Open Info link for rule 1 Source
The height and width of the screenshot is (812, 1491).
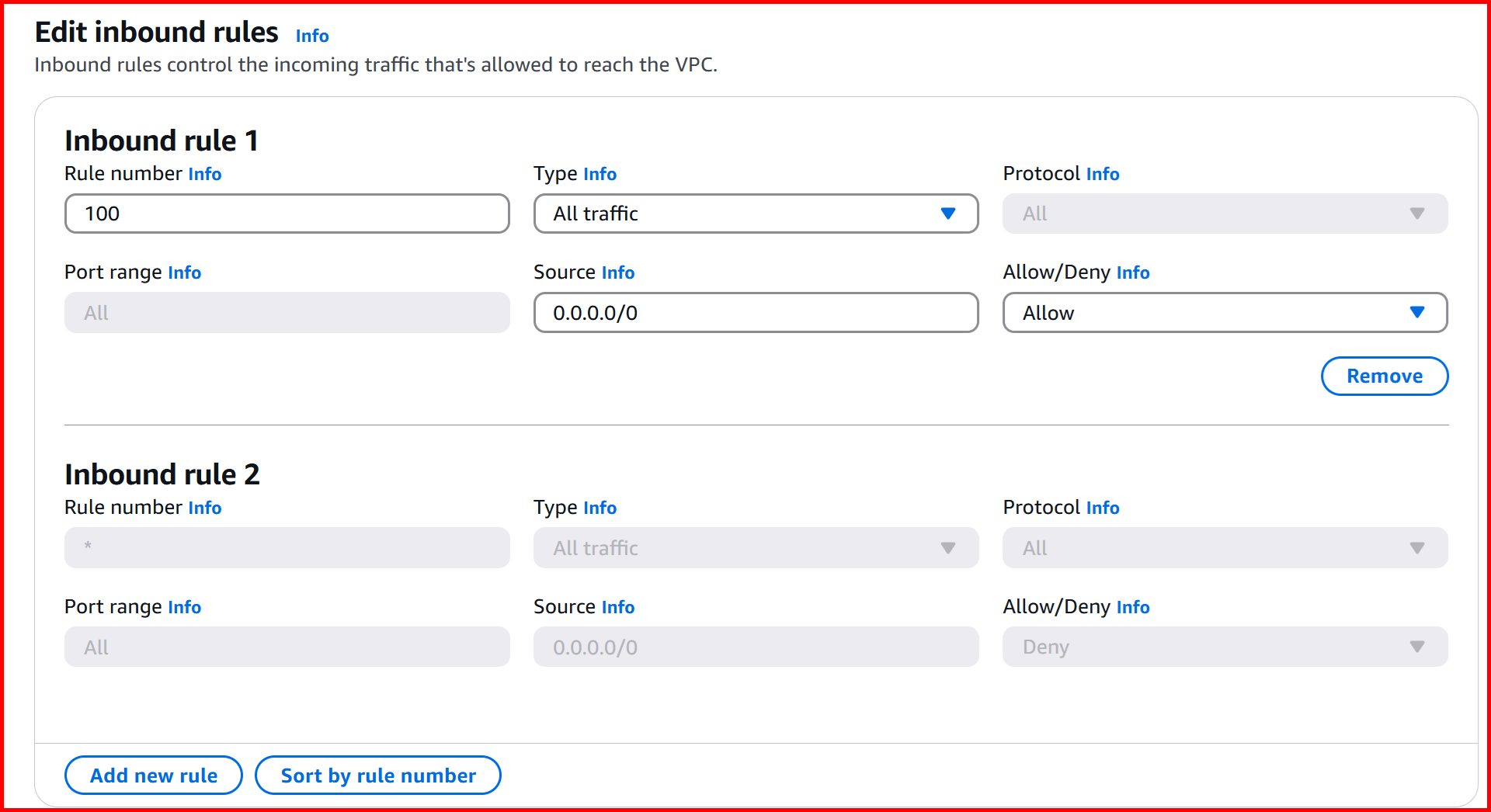coord(617,272)
